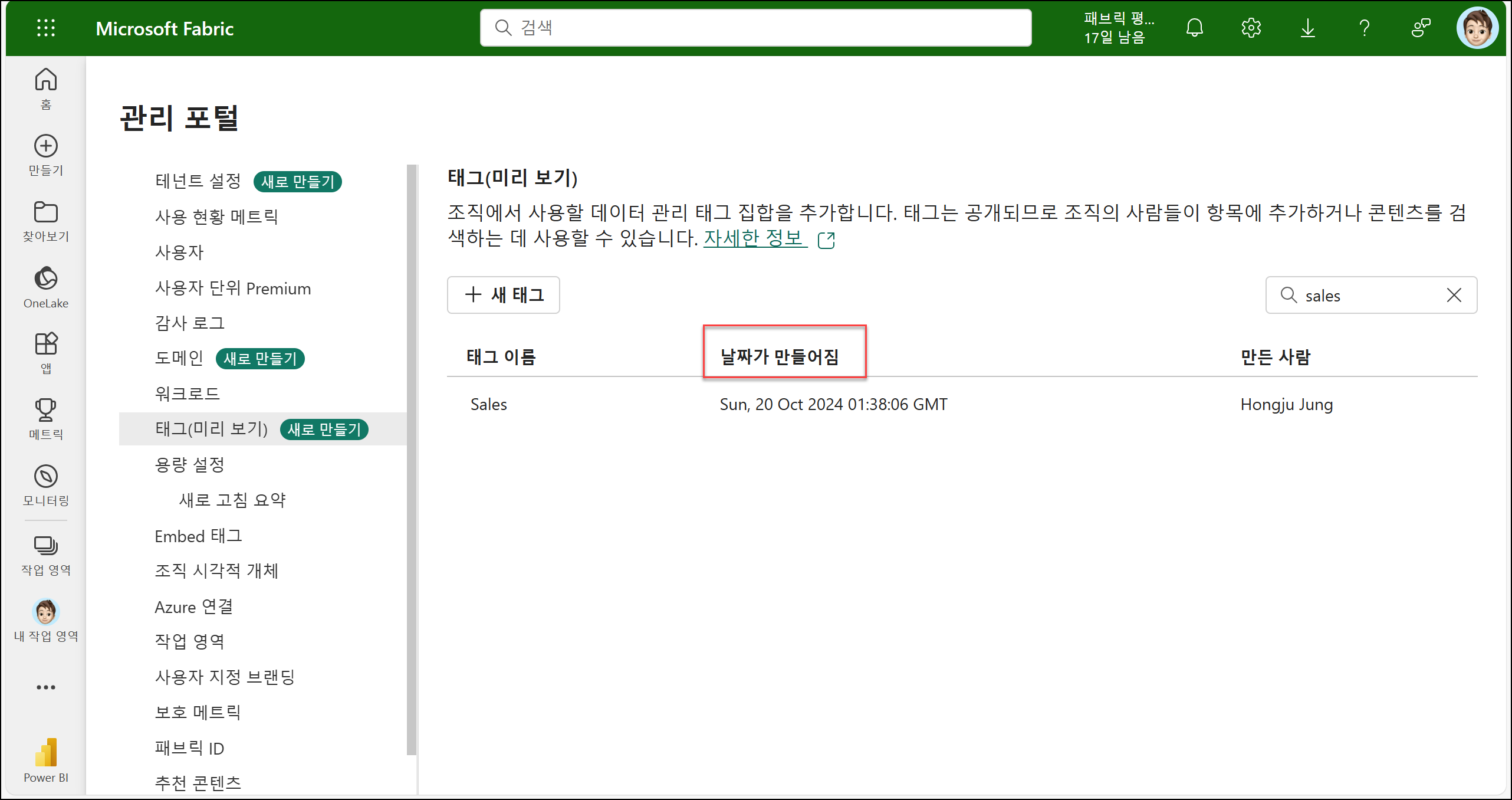The image size is (1512, 800).
Task: Open 테넌트 설정 in admin menu
Action: coord(198,181)
